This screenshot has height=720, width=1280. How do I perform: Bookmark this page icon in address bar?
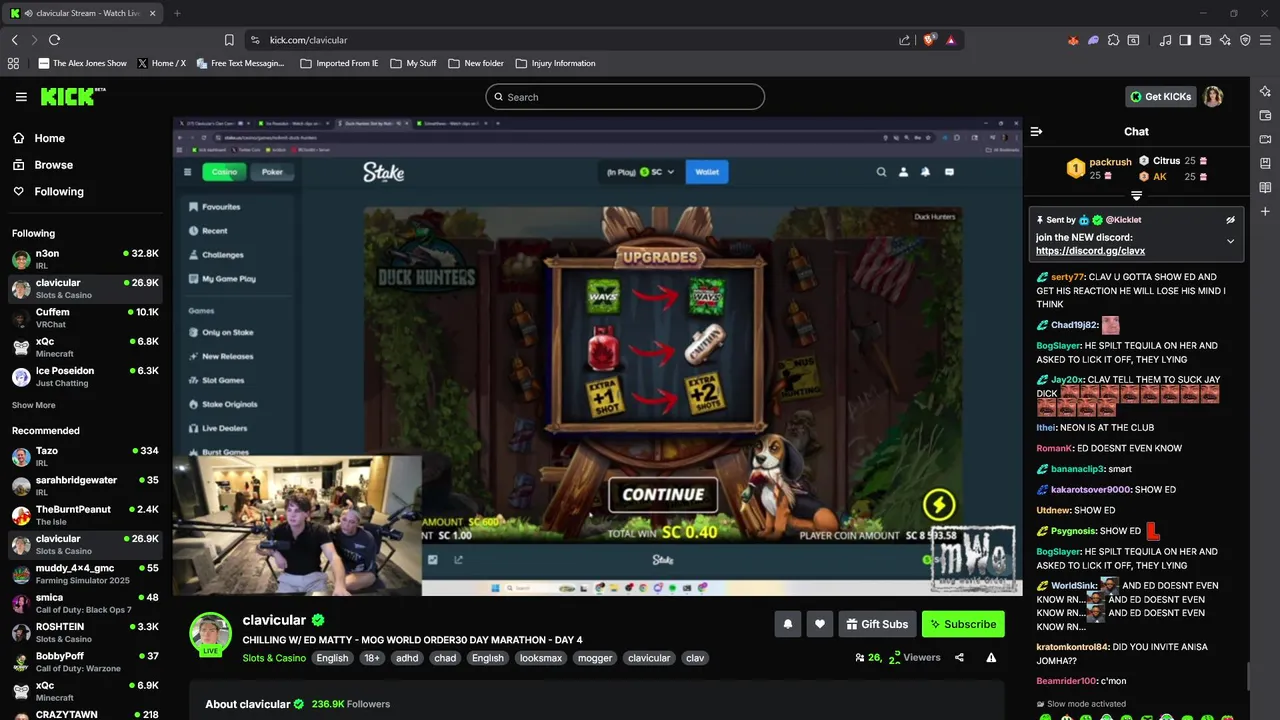(x=229, y=40)
